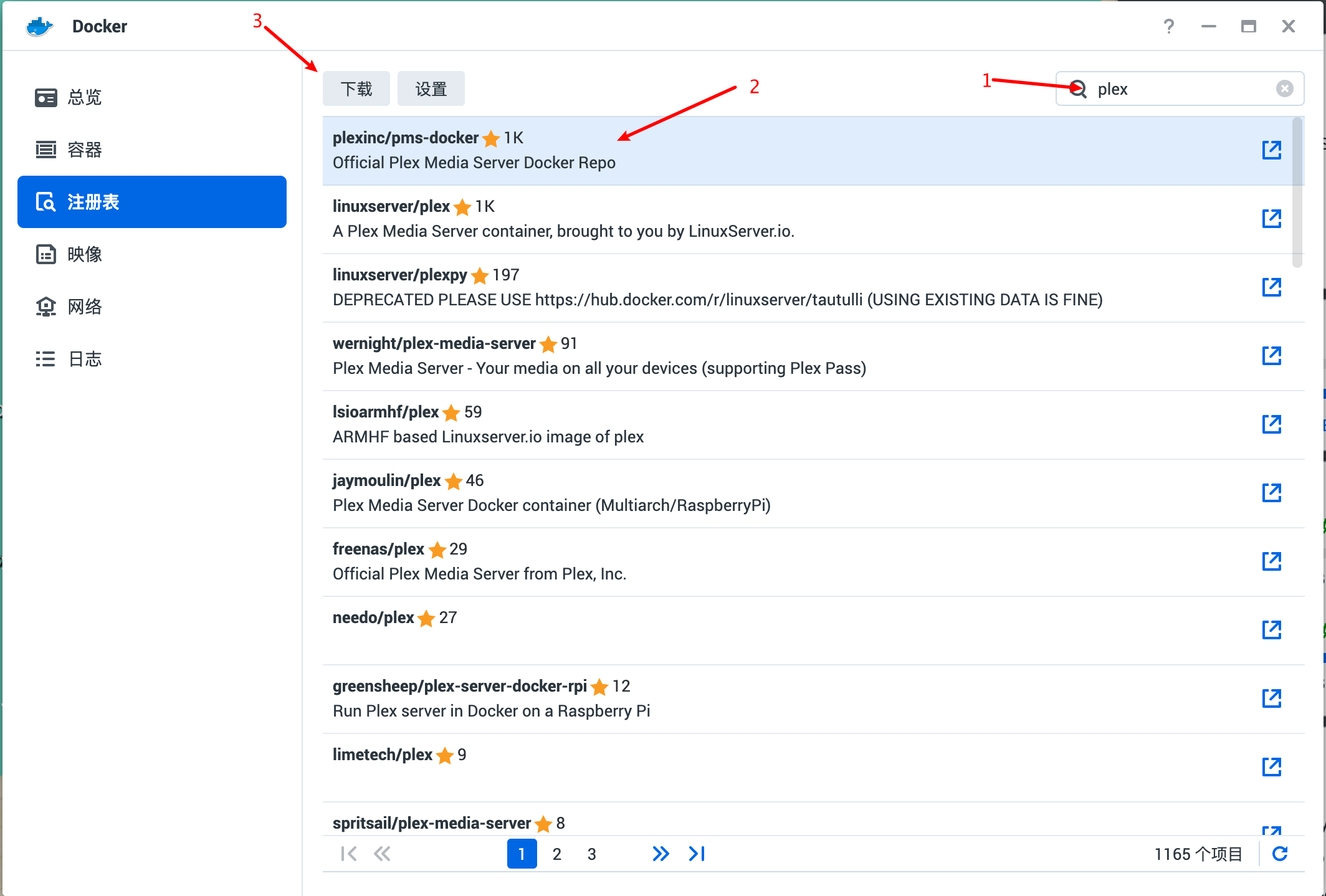The height and width of the screenshot is (896, 1326).
Task: Open the help question mark
Action: tap(1168, 26)
